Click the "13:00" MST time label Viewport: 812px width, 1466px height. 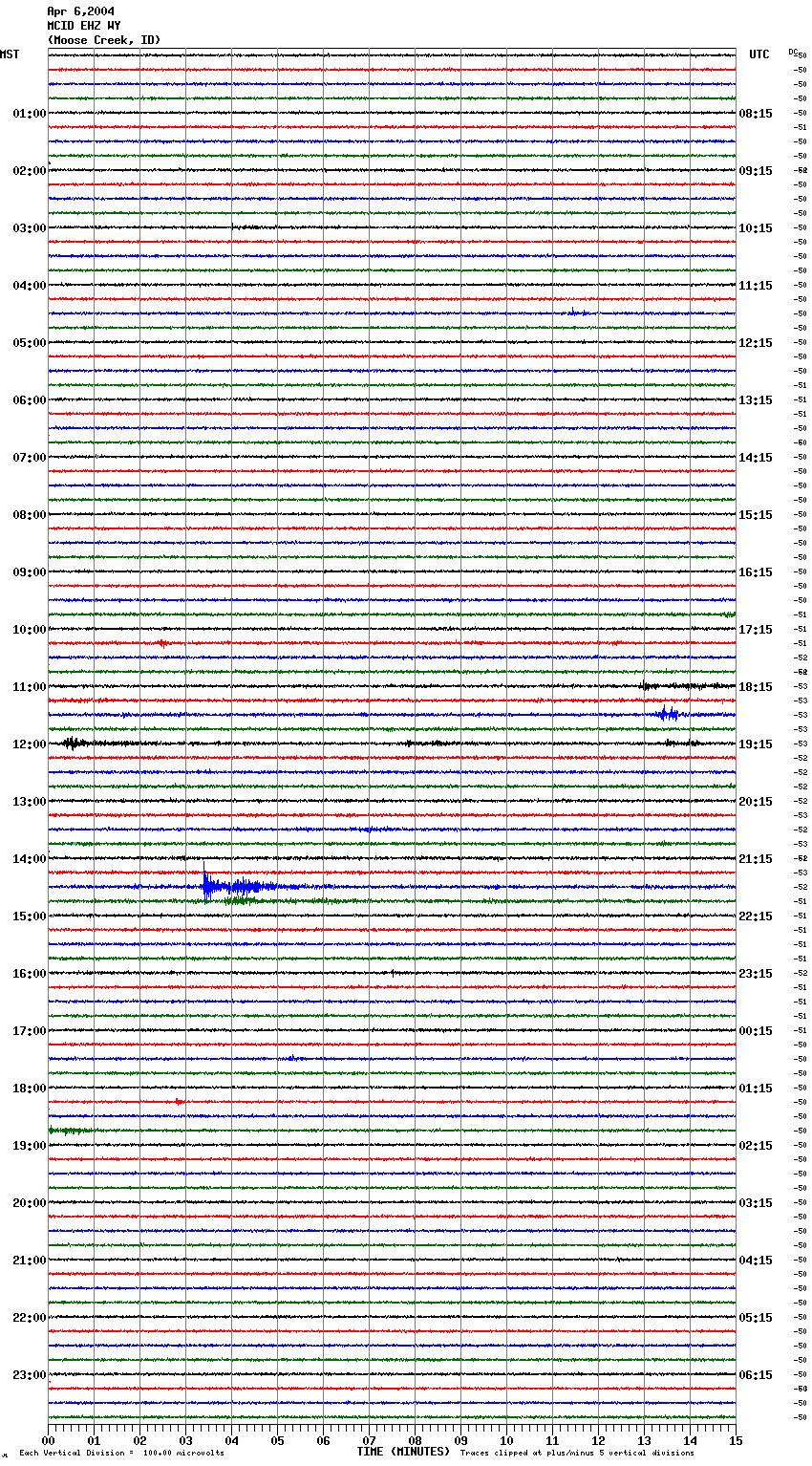click(x=30, y=802)
